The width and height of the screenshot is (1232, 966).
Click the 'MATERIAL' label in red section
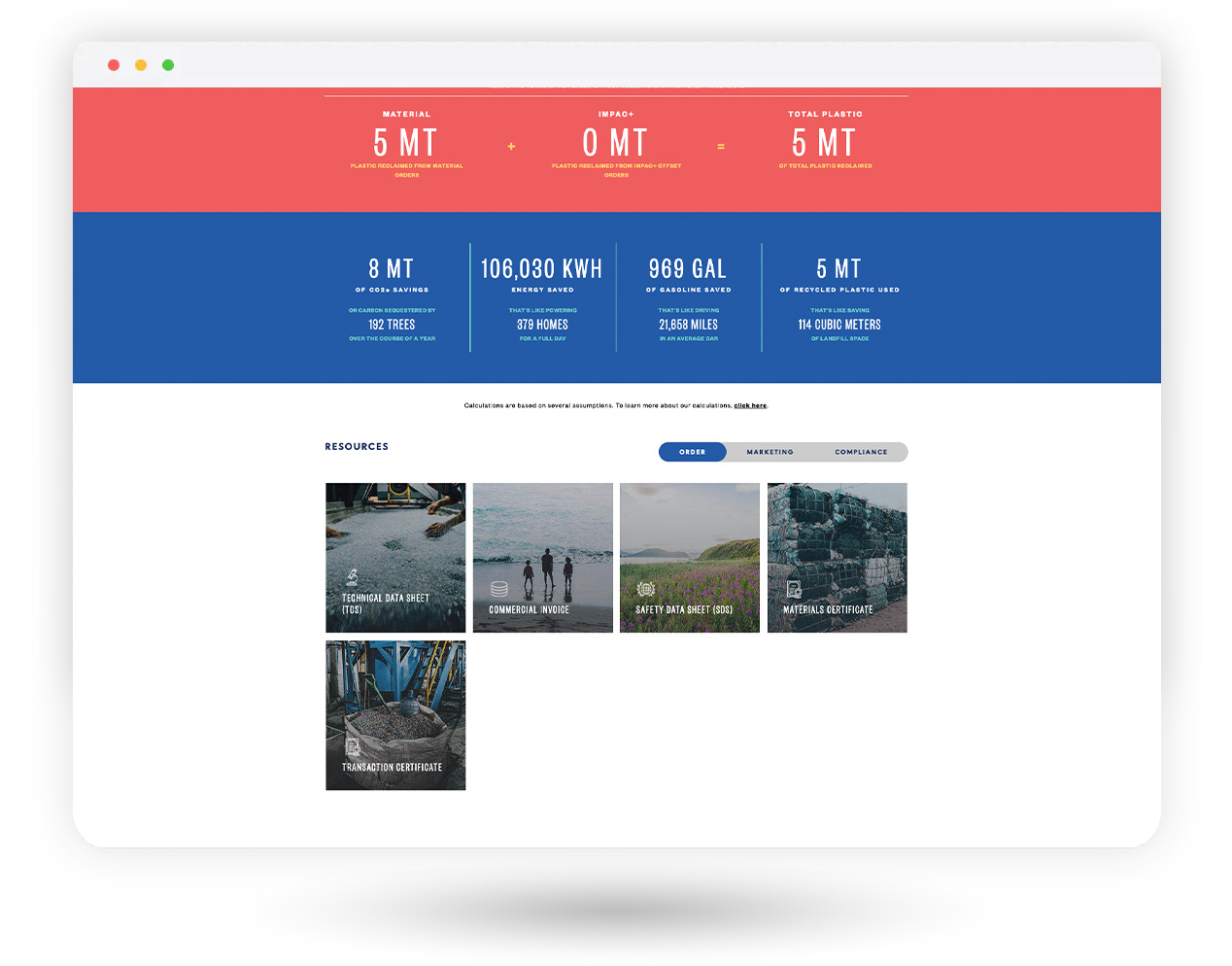[x=406, y=114]
